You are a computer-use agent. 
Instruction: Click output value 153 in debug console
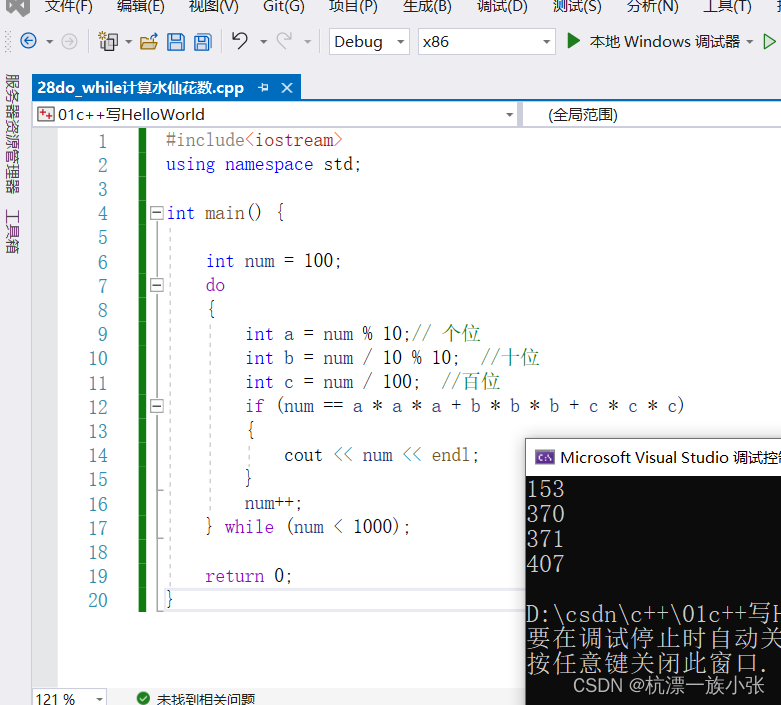click(x=545, y=489)
